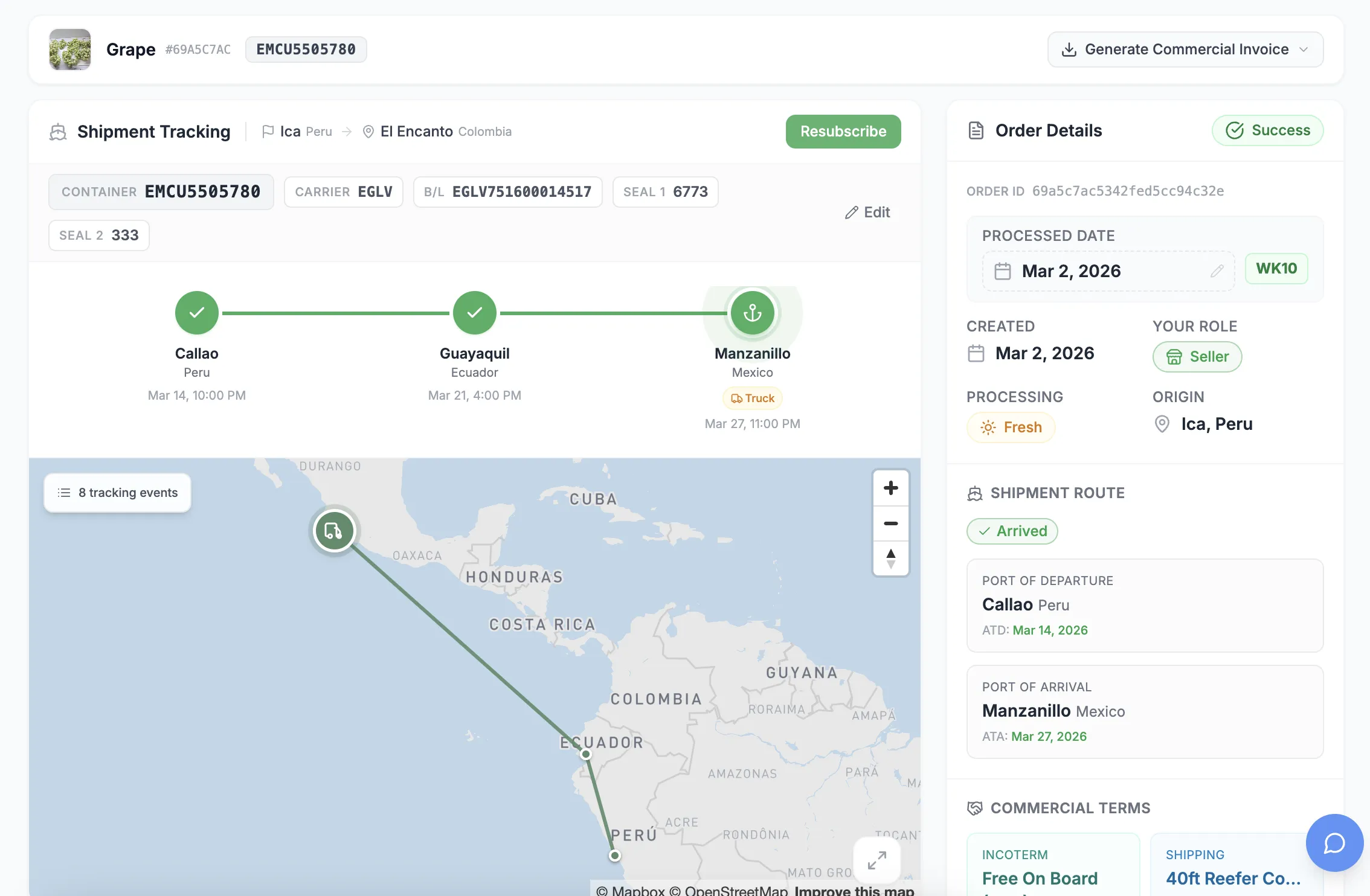Click the ATD Mar 14, 2026 date

tap(1050, 630)
